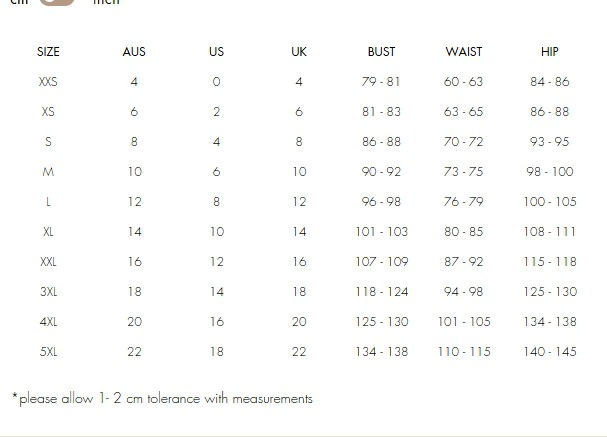Click the XXL size label

click(48, 261)
